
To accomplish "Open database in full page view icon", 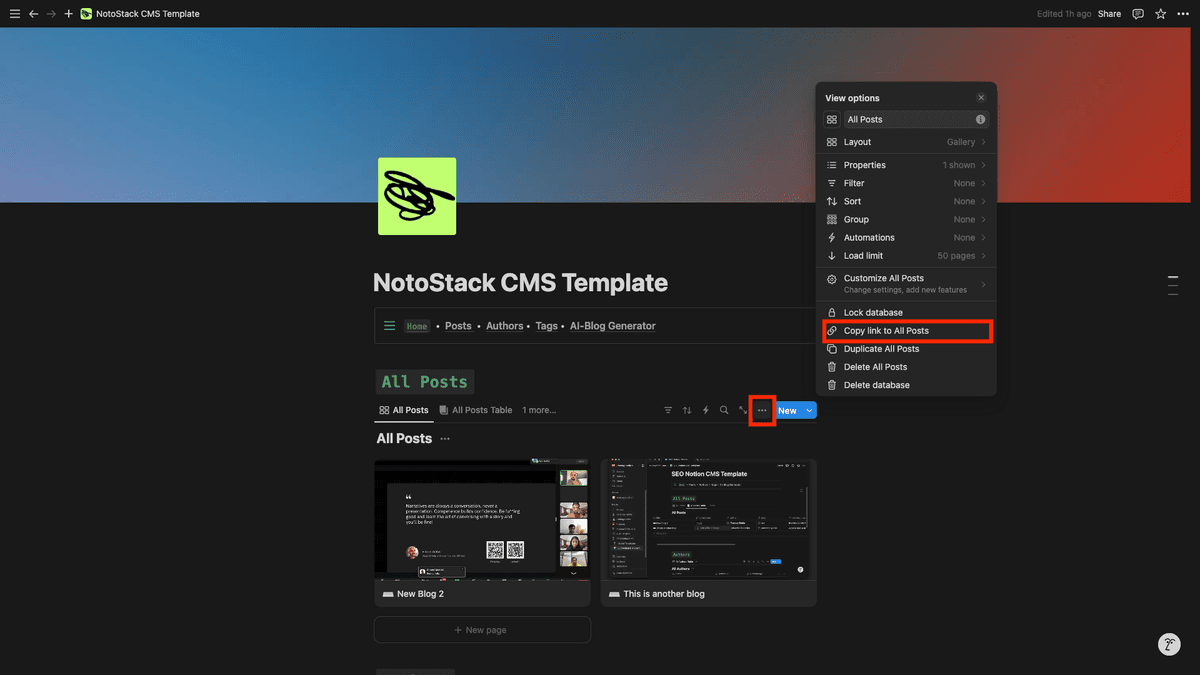I will point(743,410).
